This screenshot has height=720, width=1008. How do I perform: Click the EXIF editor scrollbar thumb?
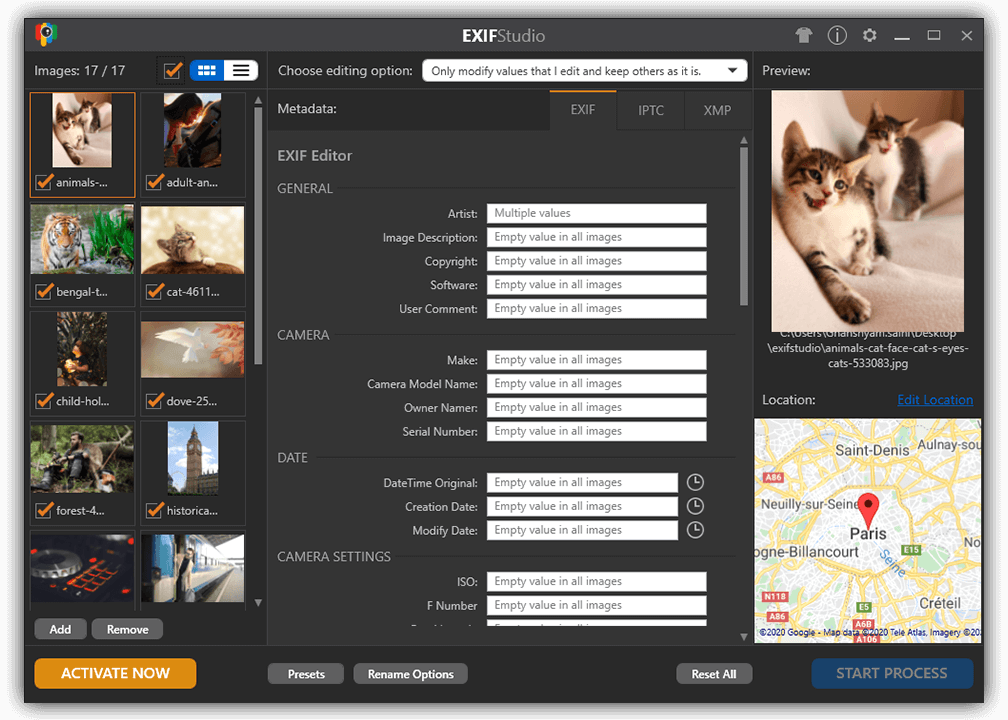744,226
